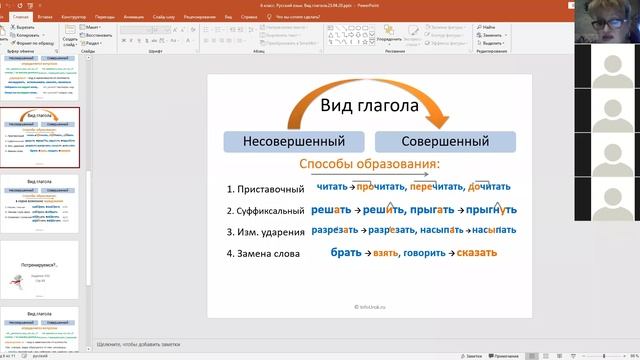The width and height of the screenshot is (640, 360).
Task: Toggle strikethrough (abc) formatting
Action: click(154, 41)
